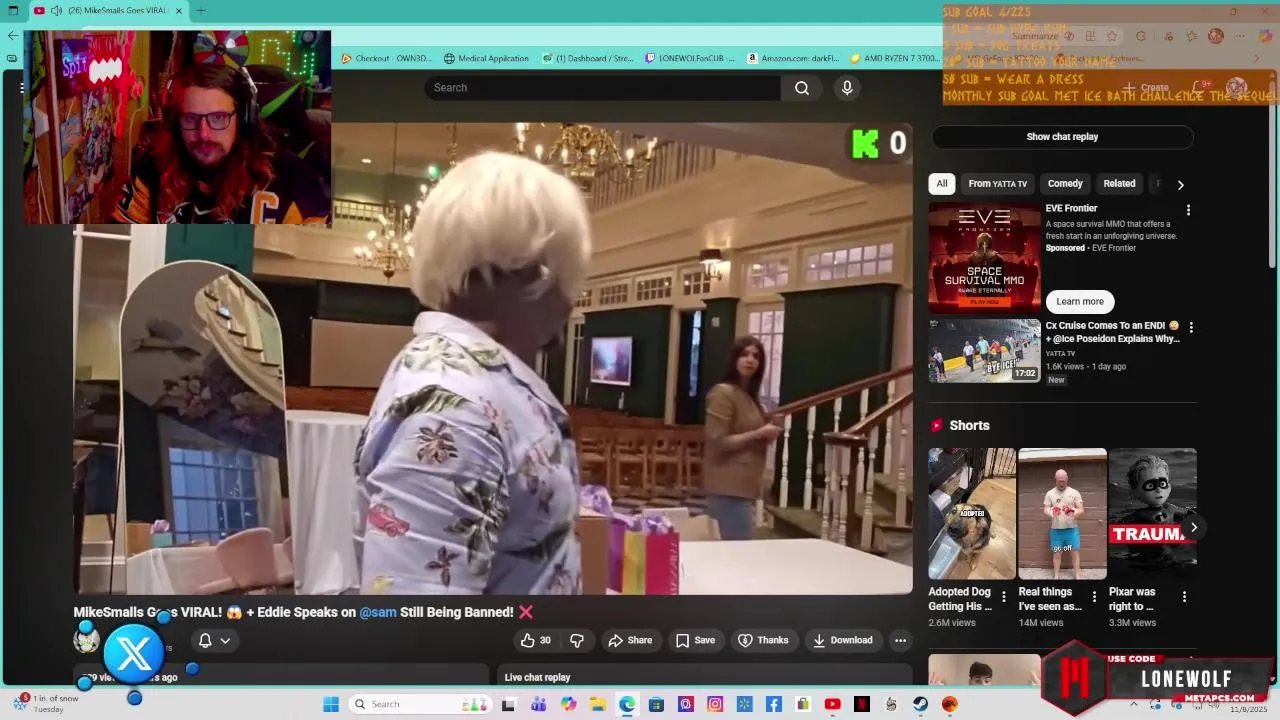The image size is (1280, 720).
Task: Download the video
Action: 842,640
